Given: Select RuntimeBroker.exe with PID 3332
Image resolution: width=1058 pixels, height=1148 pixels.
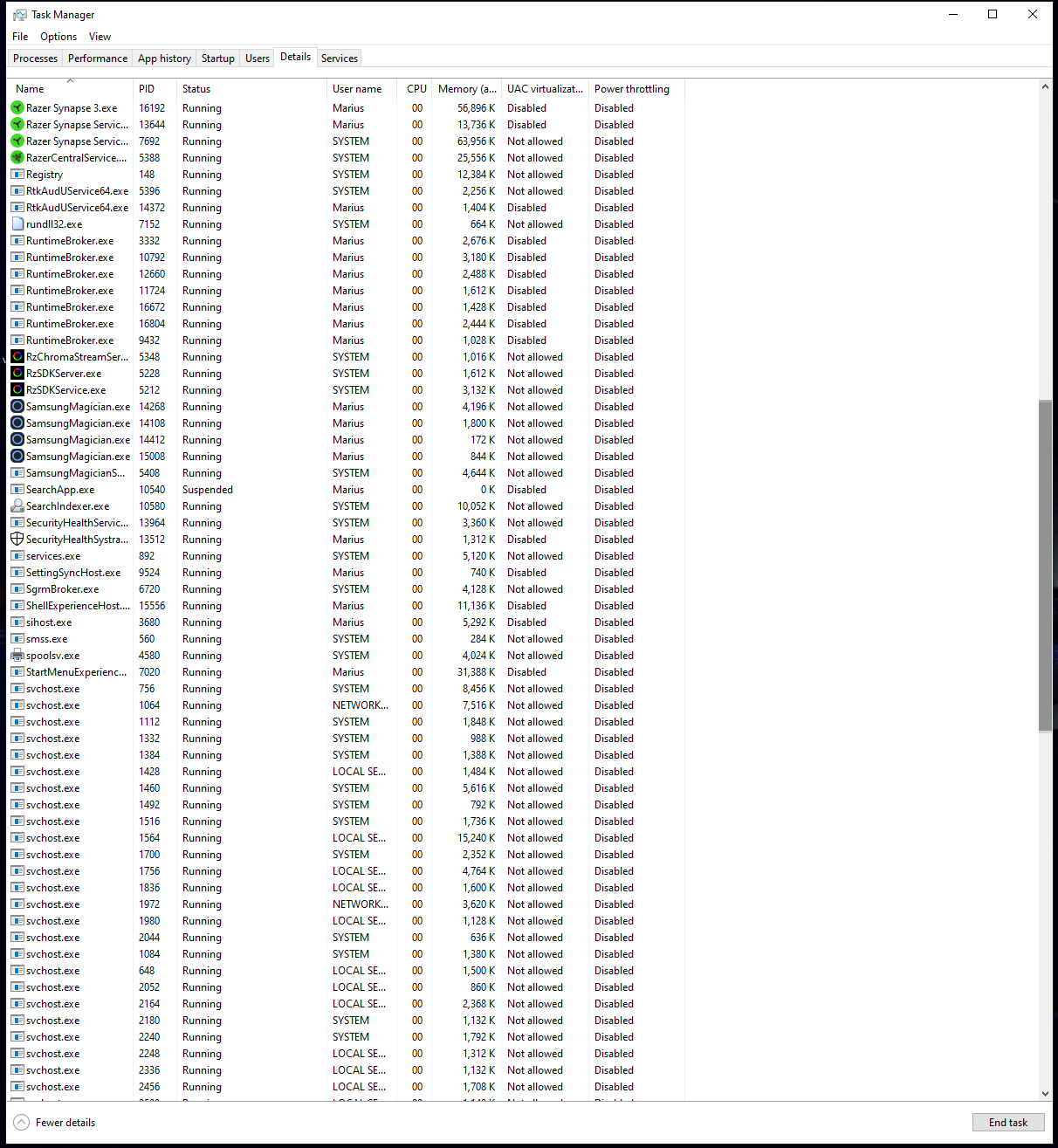Looking at the screenshot, I should point(346,241).
